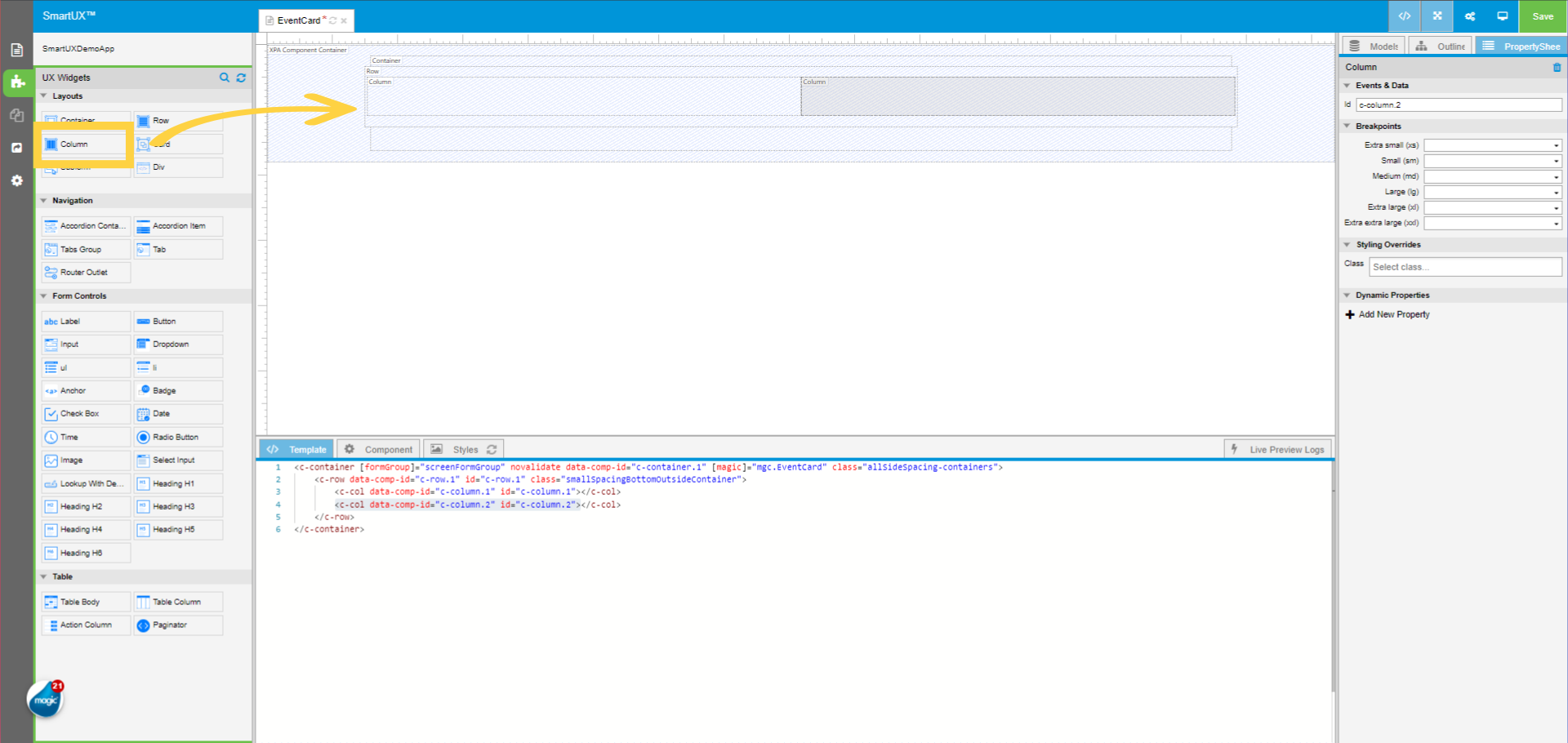Click the Save button
This screenshot has height=743, width=1568.
click(x=1542, y=16)
